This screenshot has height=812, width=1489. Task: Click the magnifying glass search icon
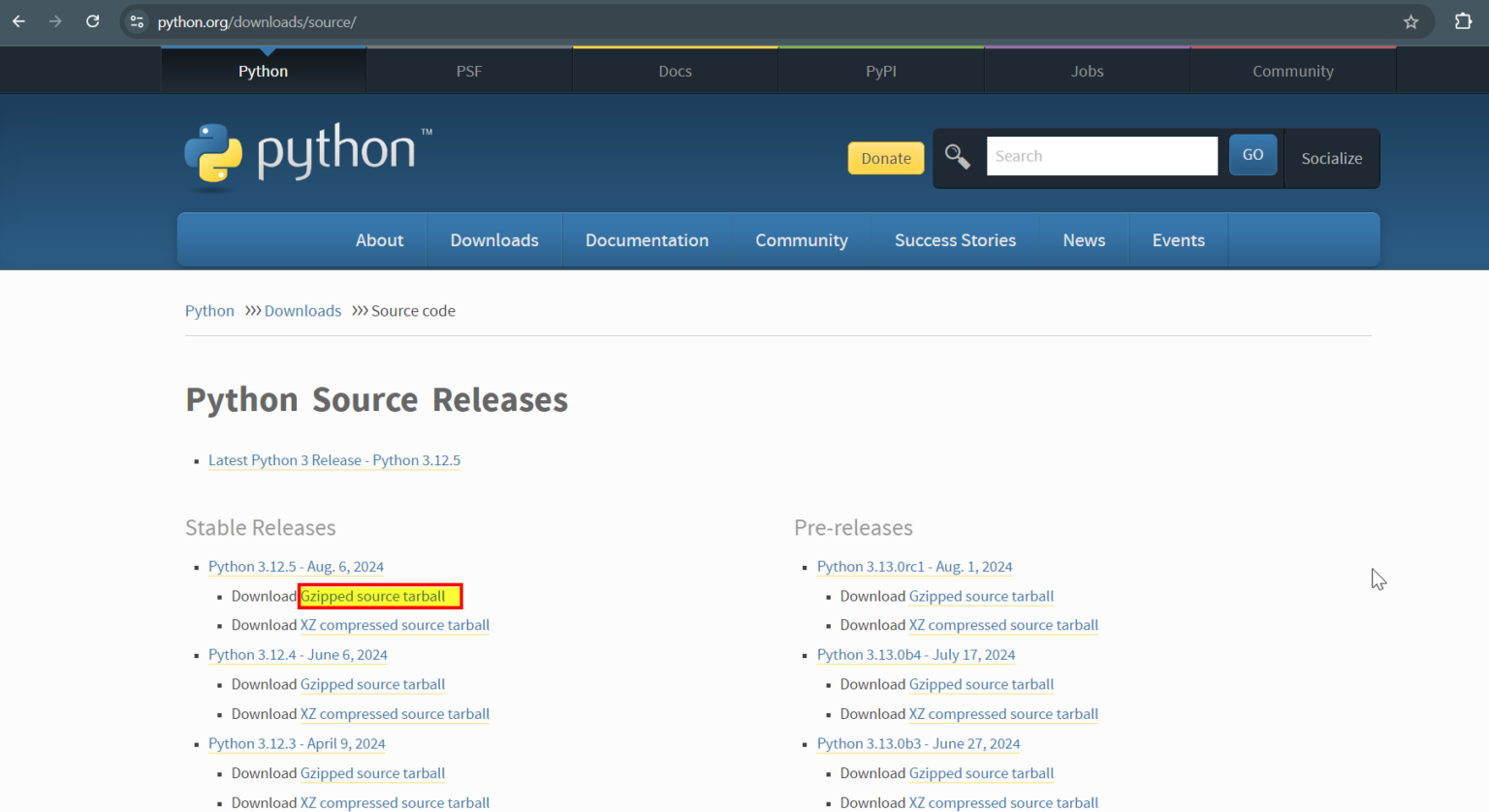click(x=958, y=156)
